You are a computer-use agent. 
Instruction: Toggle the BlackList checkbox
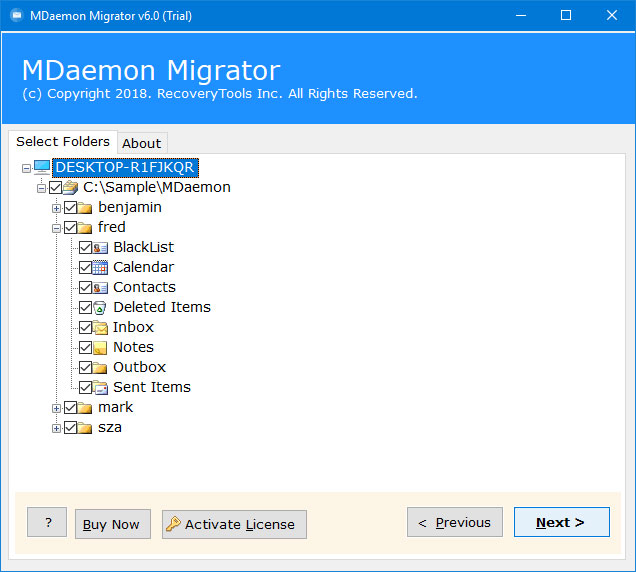pos(86,247)
